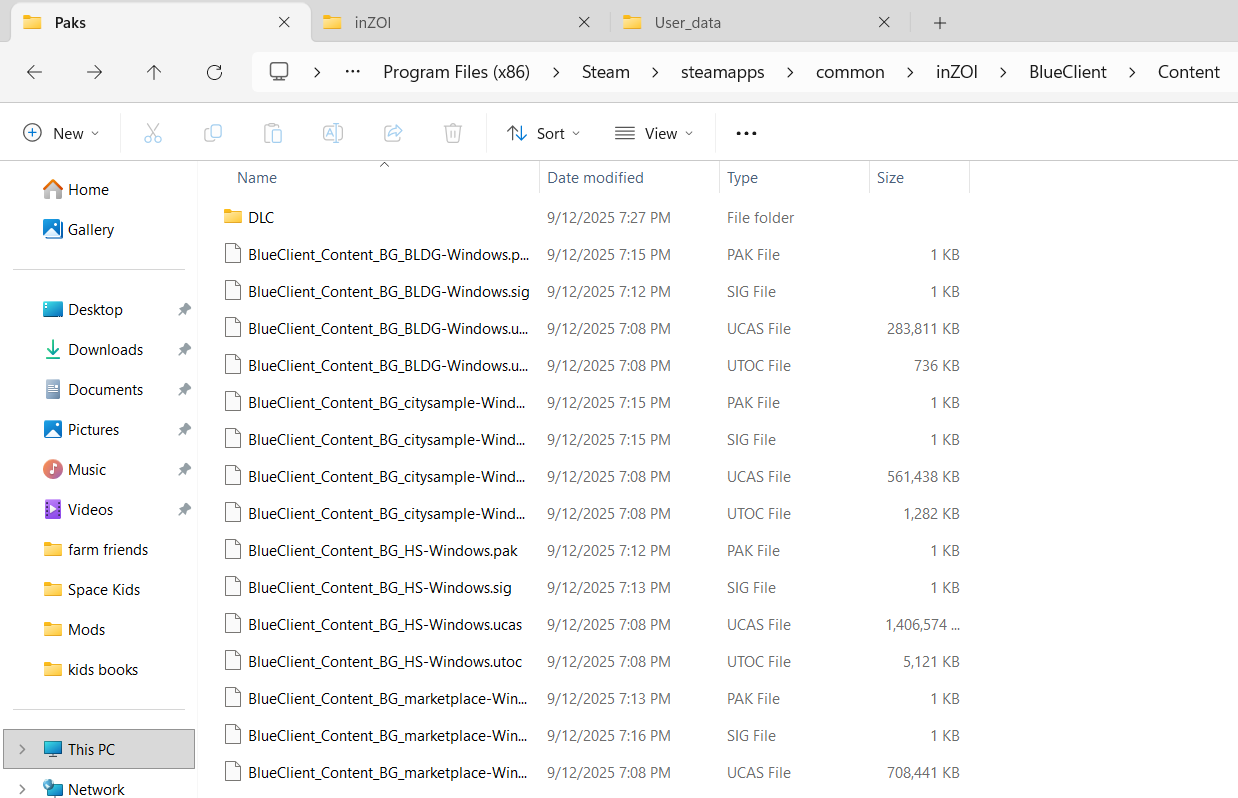The image size is (1238, 798).
Task: Navigate to Content breadcrumb
Action: click(1189, 72)
